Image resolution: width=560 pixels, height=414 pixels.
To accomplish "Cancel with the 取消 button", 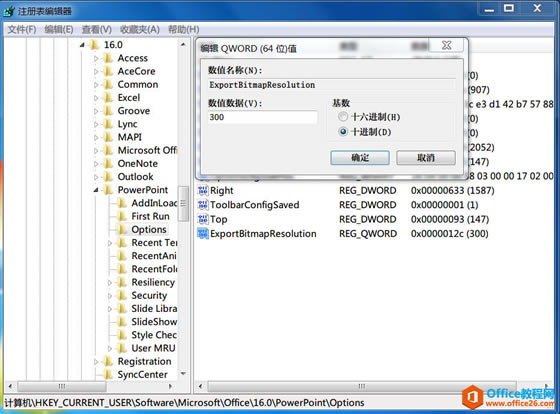I will (426, 158).
